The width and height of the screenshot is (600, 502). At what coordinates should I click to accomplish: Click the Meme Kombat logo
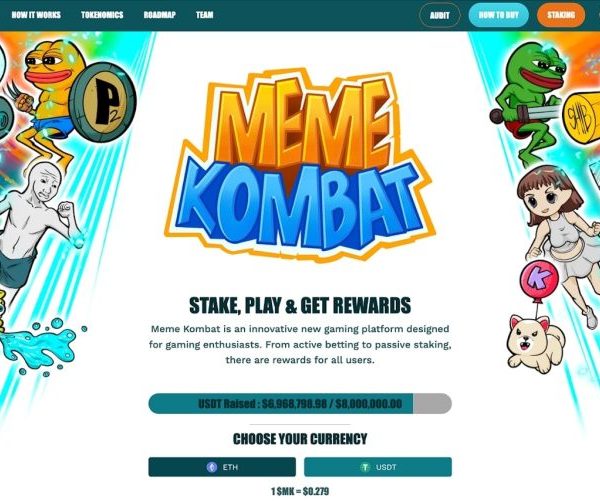pyautogui.click(x=300, y=165)
